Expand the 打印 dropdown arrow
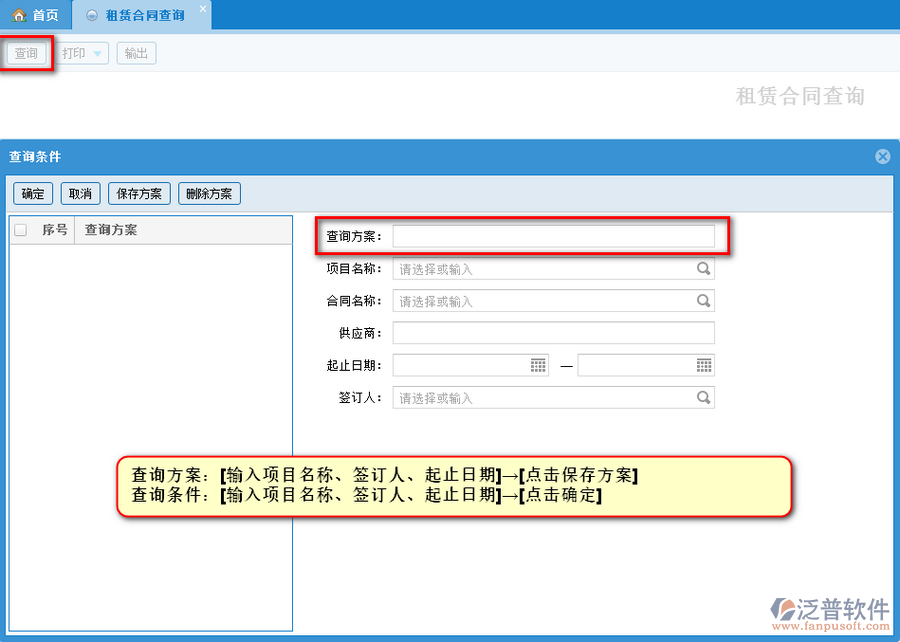The width and height of the screenshot is (900, 642). point(98,54)
